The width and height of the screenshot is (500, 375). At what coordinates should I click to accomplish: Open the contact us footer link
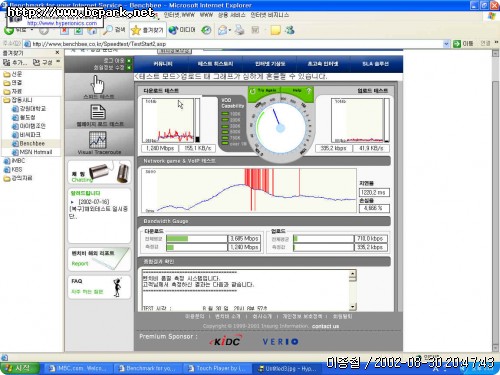tap(325, 326)
